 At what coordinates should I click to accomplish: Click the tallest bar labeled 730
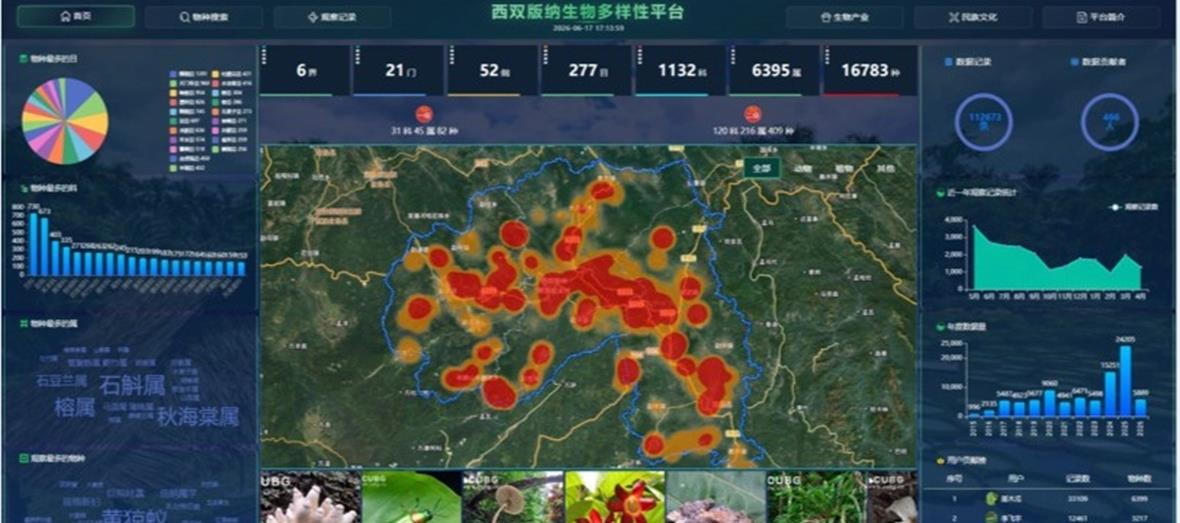(33, 245)
